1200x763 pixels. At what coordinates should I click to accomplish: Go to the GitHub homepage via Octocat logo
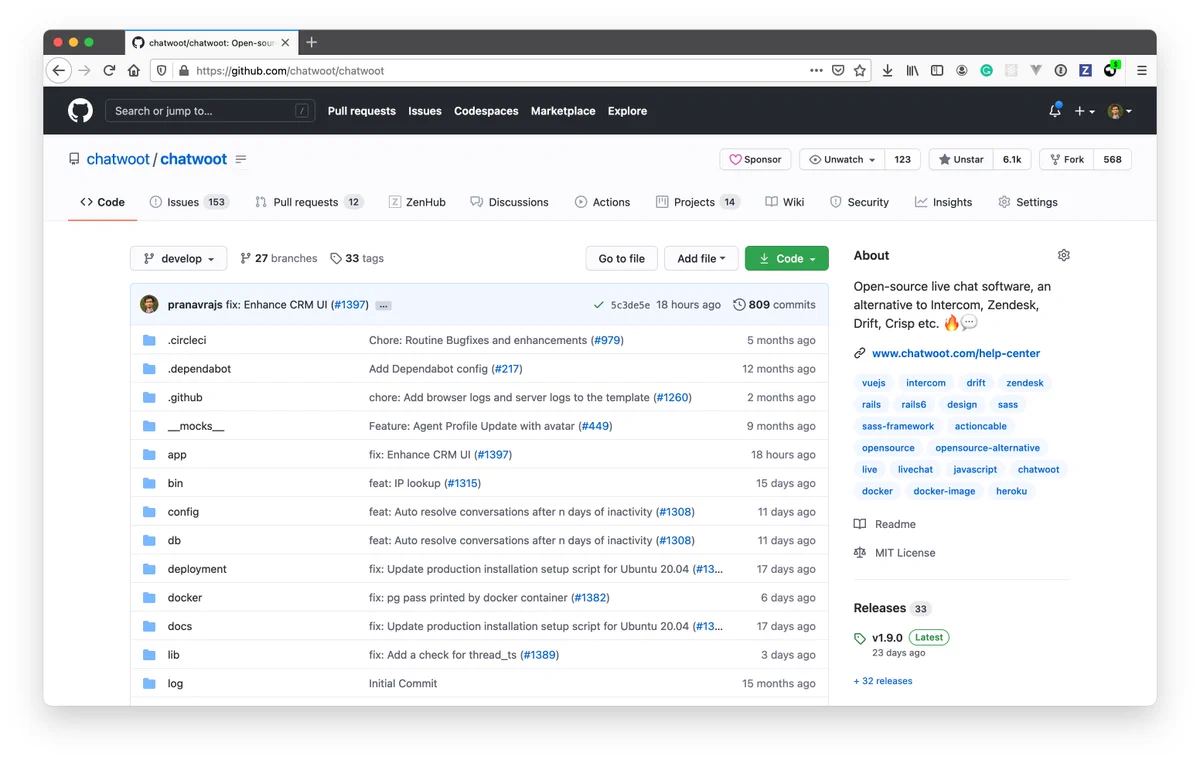coord(80,111)
